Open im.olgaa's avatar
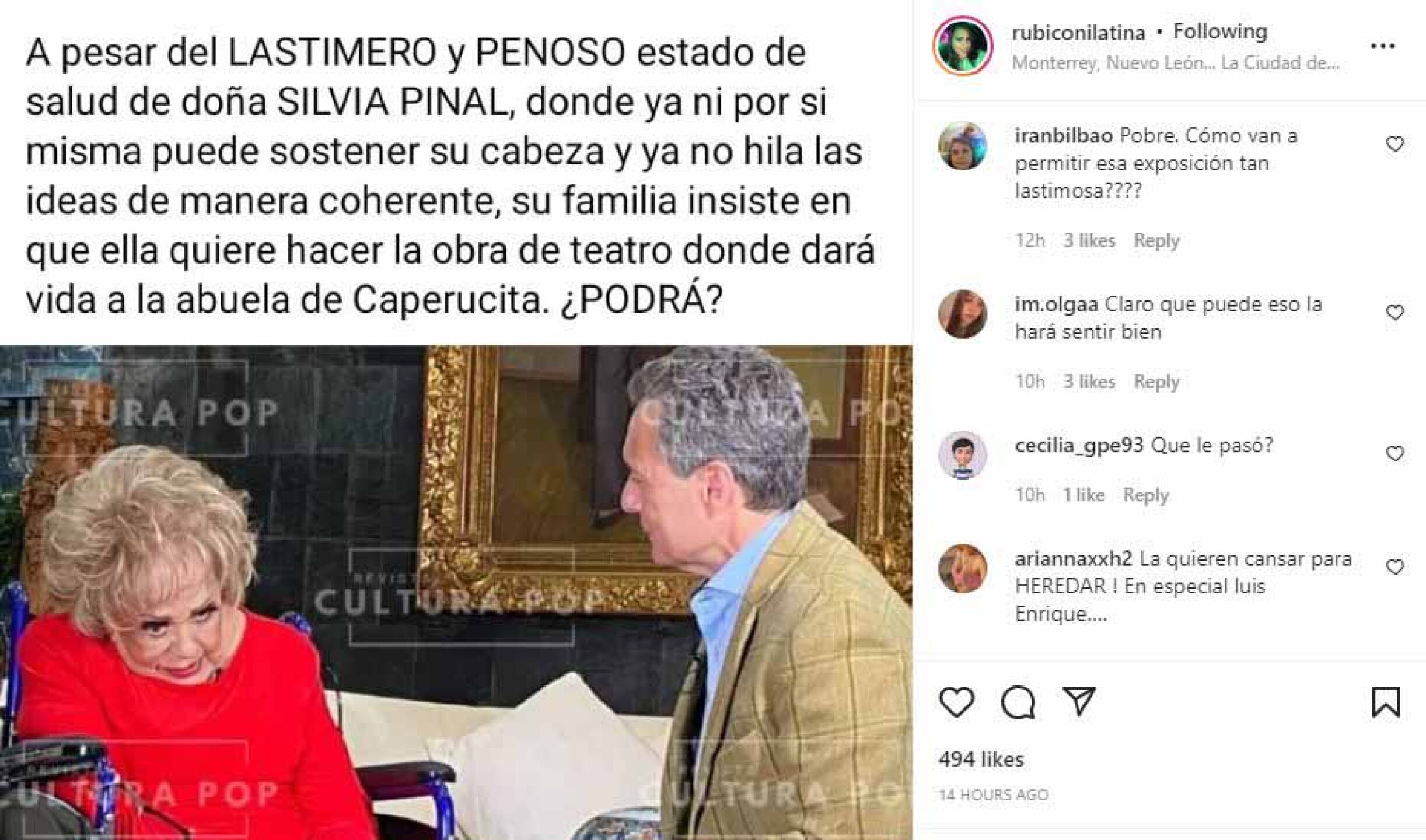The width and height of the screenshot is (1426, 840). pyautogui.click(x=963, y=314)
